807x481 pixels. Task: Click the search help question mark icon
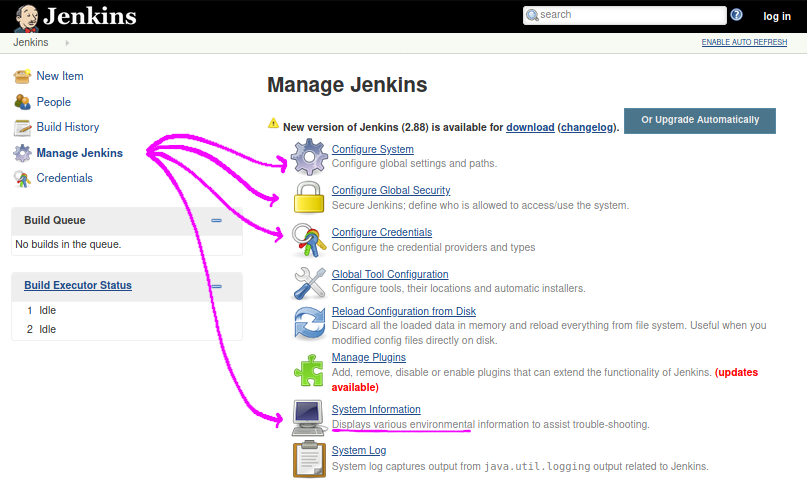pos(736,15)
